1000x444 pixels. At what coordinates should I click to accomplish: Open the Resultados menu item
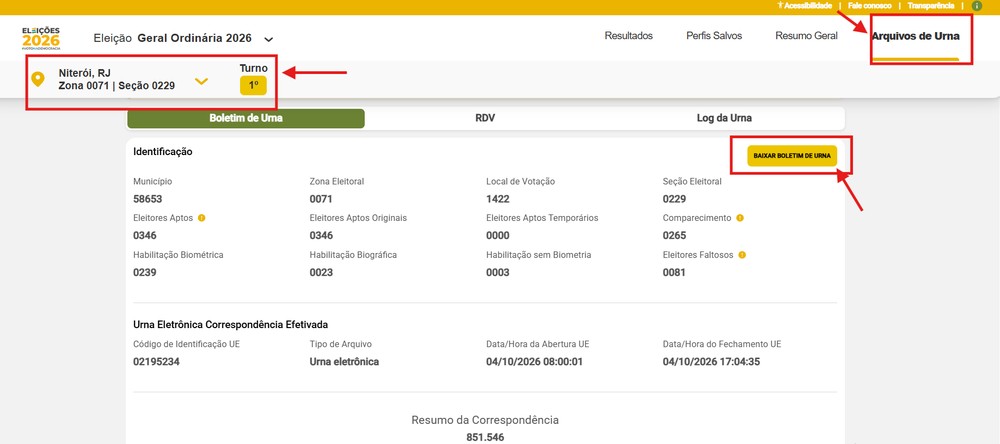(628, 36)
